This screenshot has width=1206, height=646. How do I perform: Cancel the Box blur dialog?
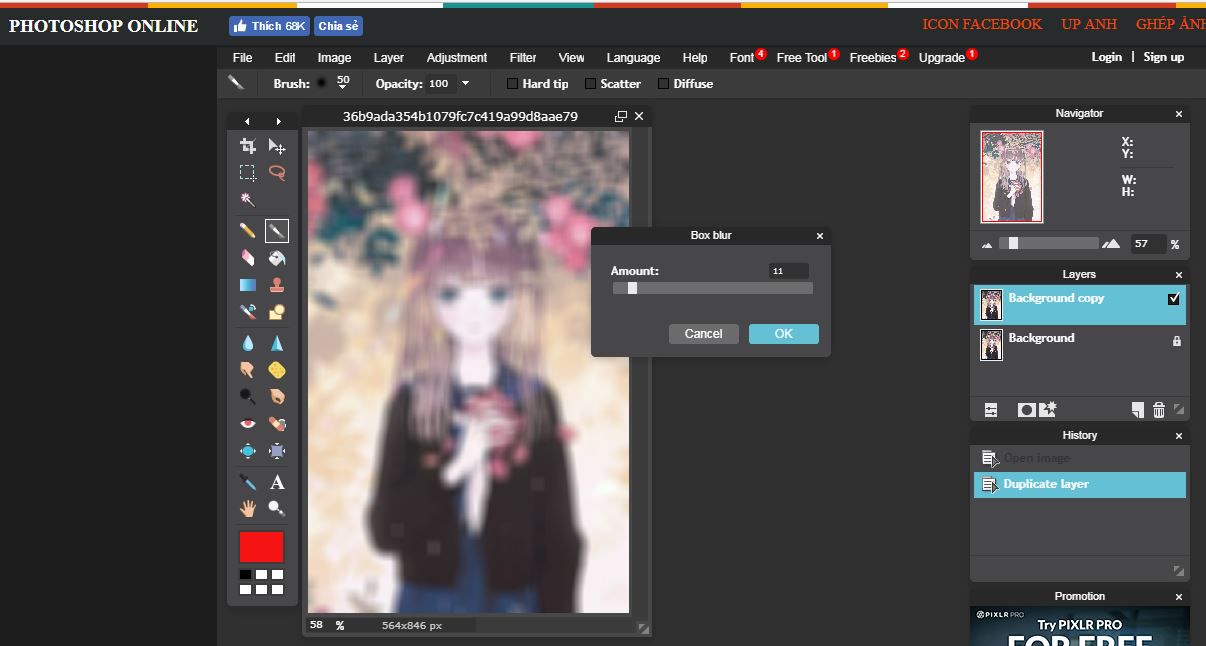coord(703,334)
